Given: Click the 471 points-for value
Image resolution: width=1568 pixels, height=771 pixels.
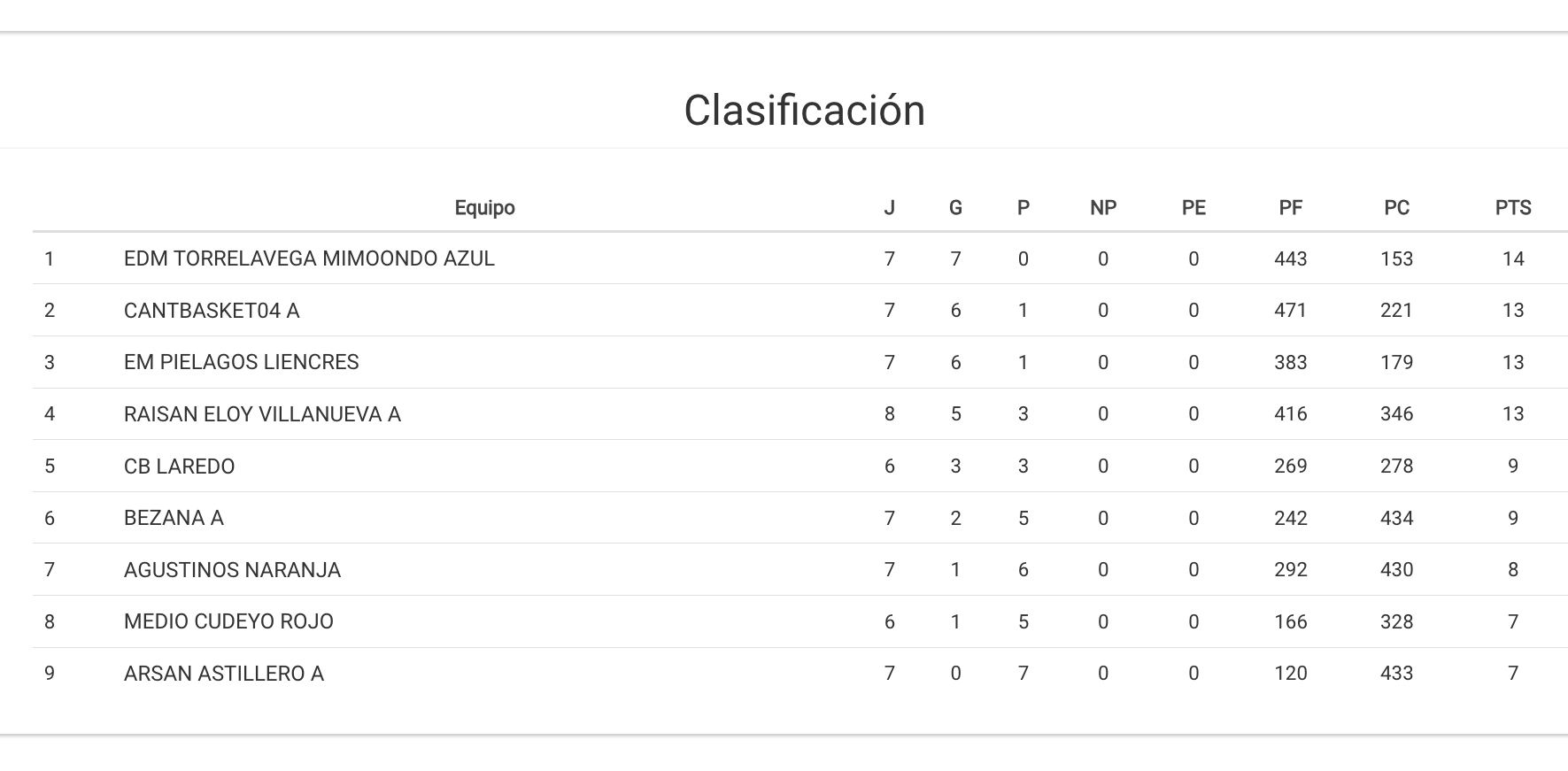Looking at the screenshot, I should pyautogui.click(x=1290, y=311).
